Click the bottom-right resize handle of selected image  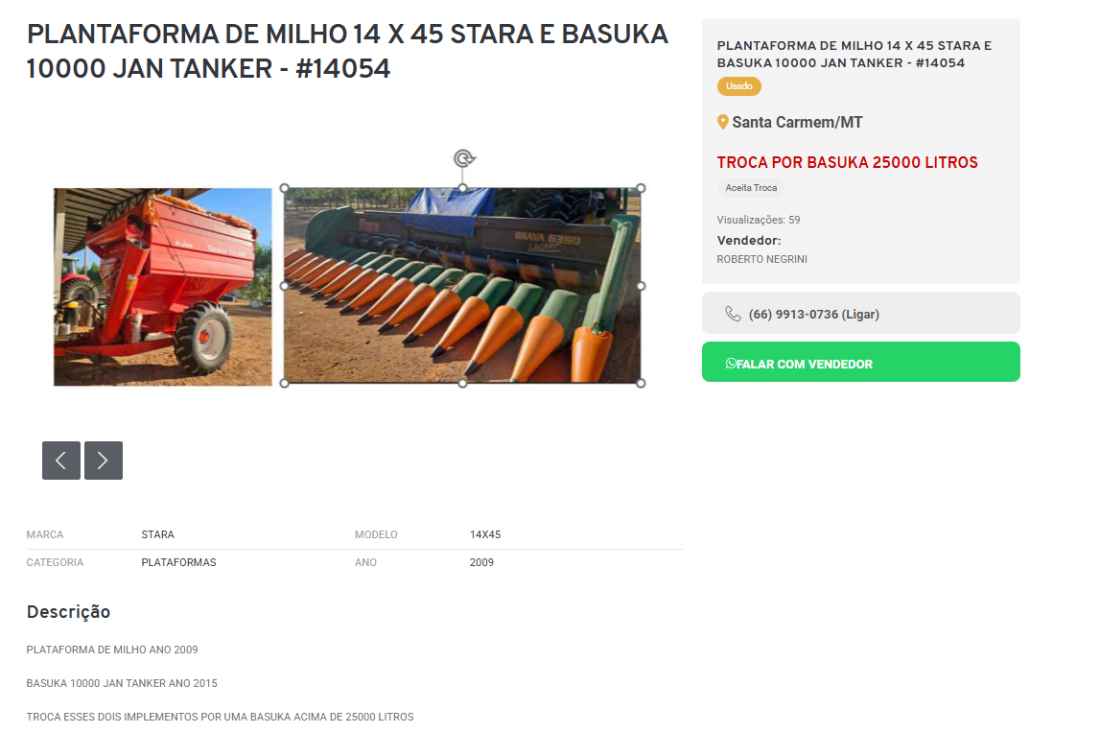[x=640, y=383]
